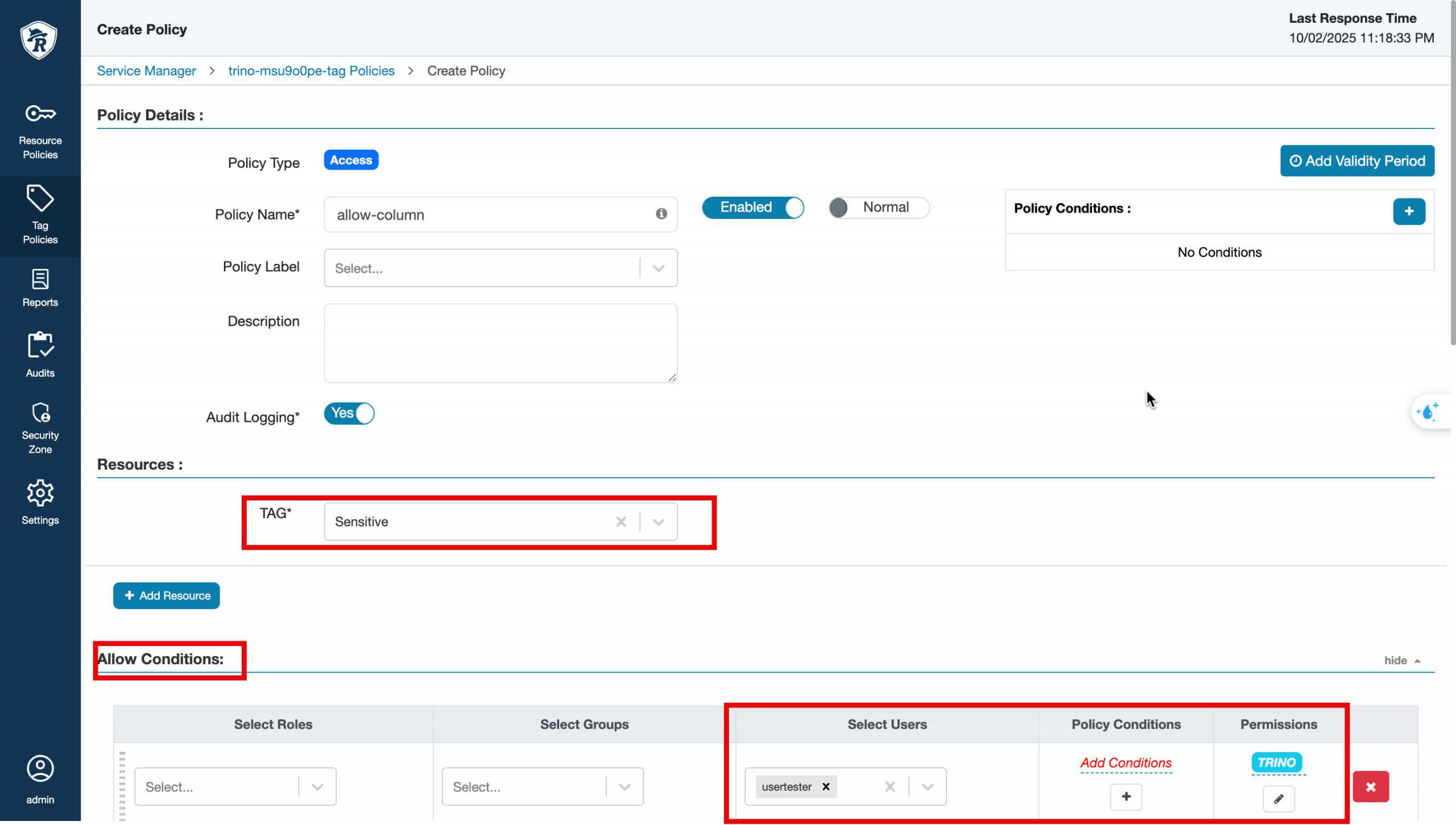The image size is (1456, 825).
Task: Click inside the Description text area
Action: [x=500, y=343]
